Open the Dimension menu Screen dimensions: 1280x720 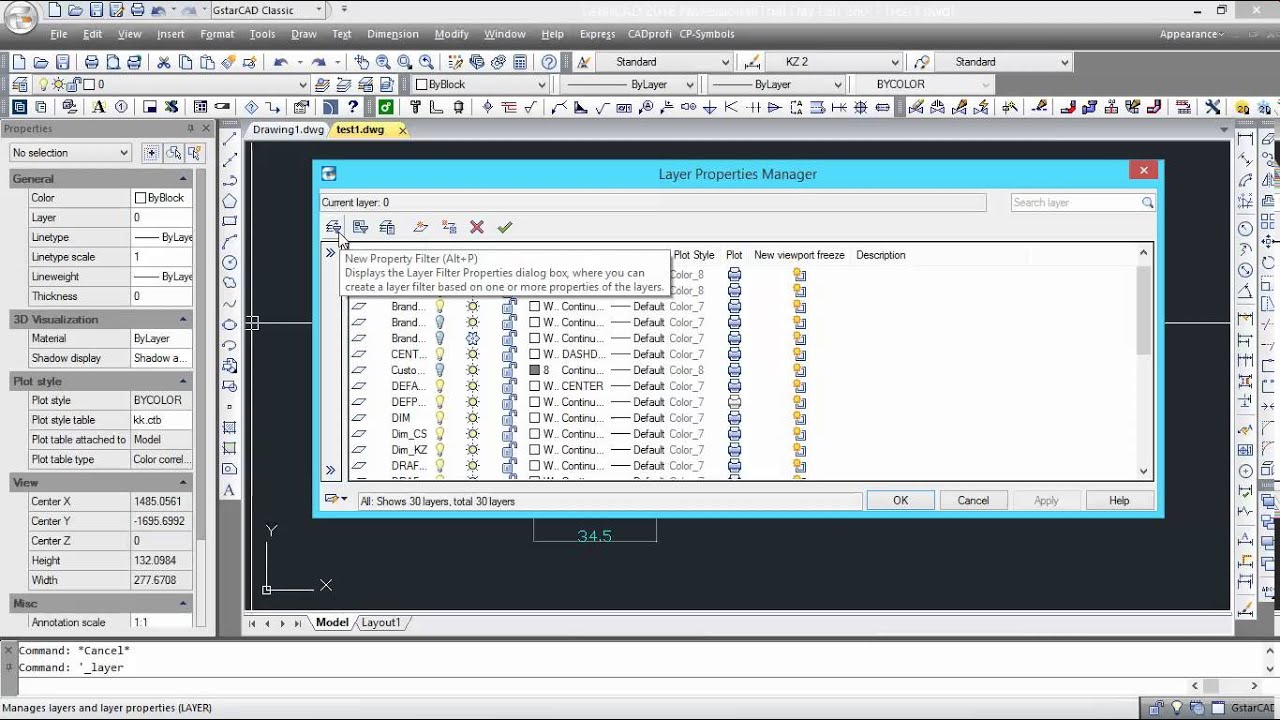coord(393,34)
